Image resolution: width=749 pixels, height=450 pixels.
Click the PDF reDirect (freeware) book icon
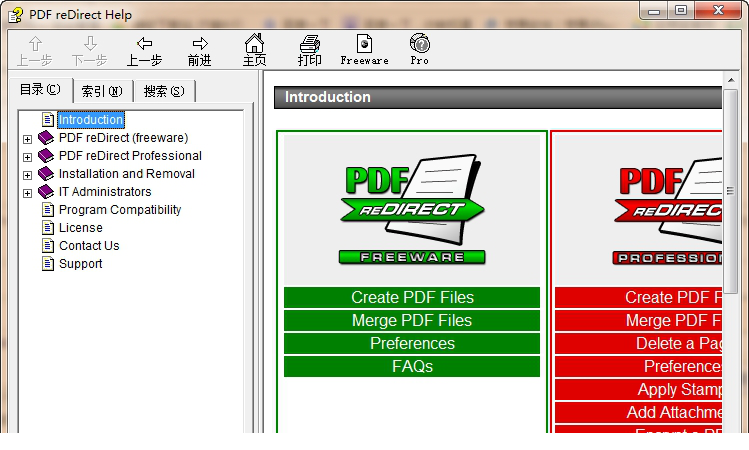pyautogui.click(x=46, y=138)
